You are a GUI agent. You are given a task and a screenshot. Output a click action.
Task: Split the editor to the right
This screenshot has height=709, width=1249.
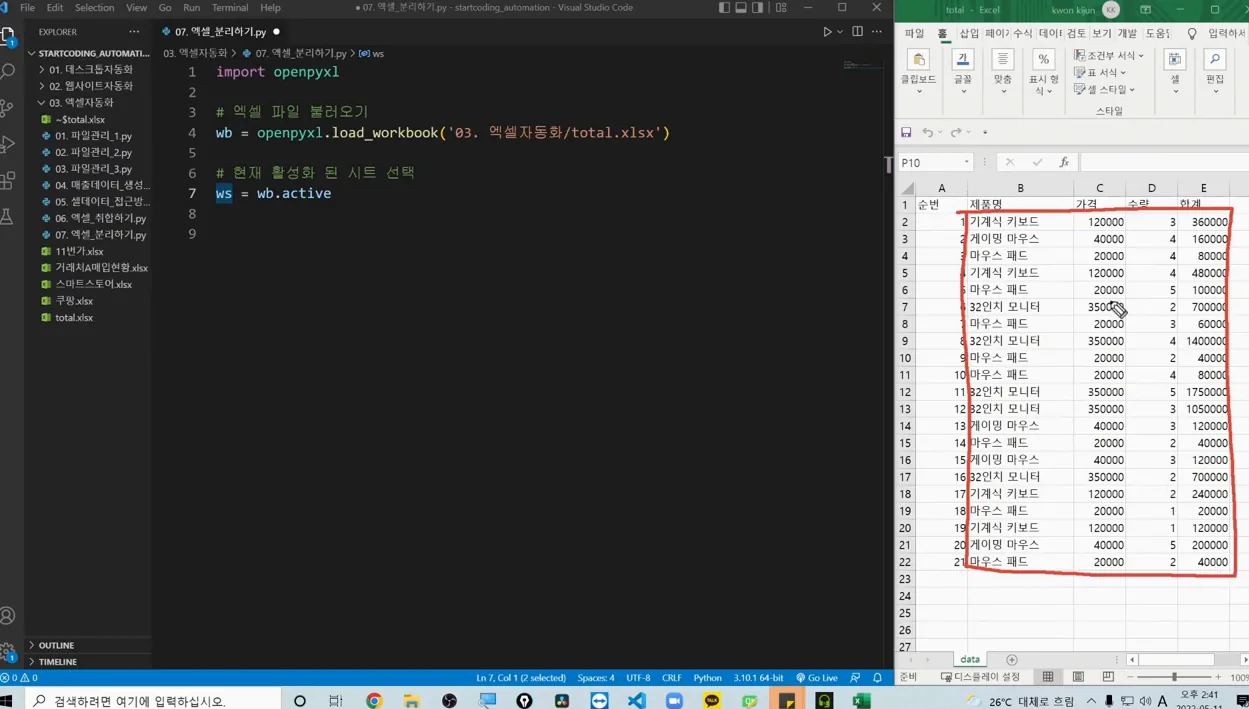coord(857,32)
